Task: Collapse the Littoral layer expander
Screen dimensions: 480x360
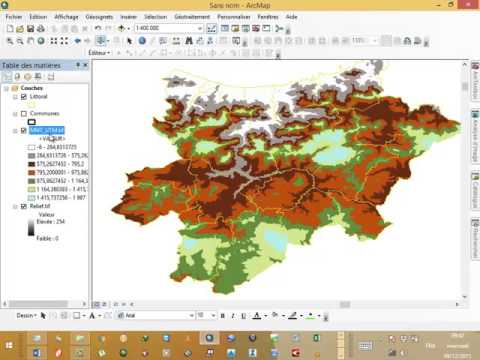Action: coord(15,97)
